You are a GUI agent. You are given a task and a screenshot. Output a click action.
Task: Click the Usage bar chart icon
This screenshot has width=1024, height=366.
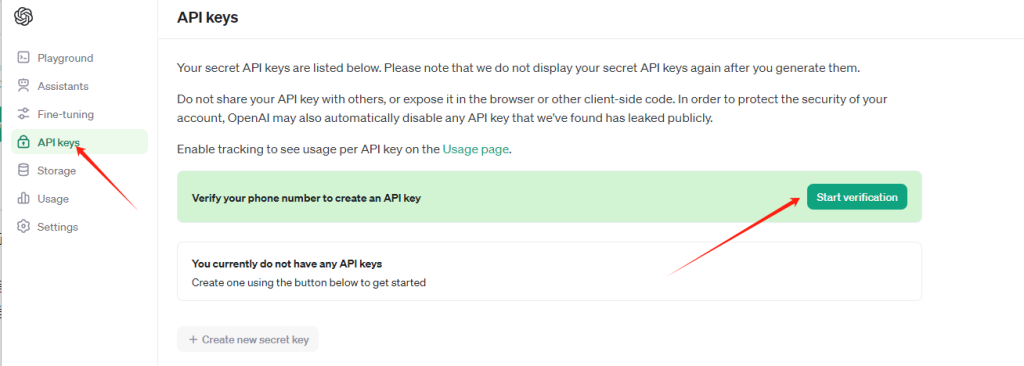tap(24, 198)
